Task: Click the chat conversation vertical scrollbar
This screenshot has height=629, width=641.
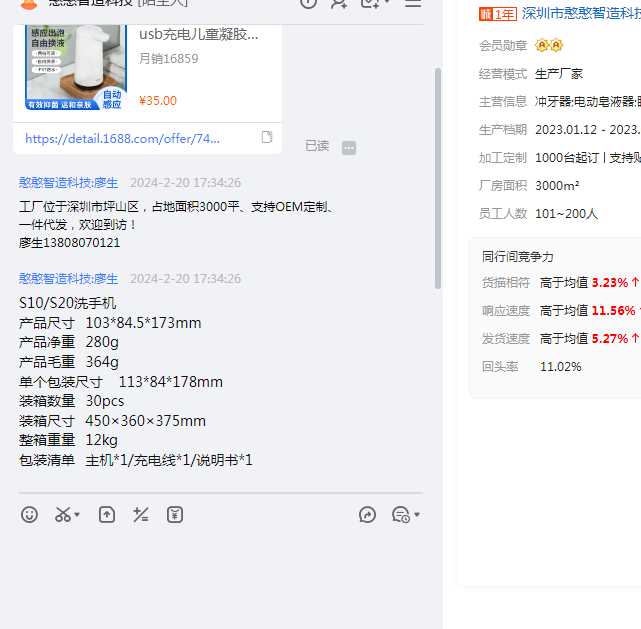Action: (x=437, y=180)
